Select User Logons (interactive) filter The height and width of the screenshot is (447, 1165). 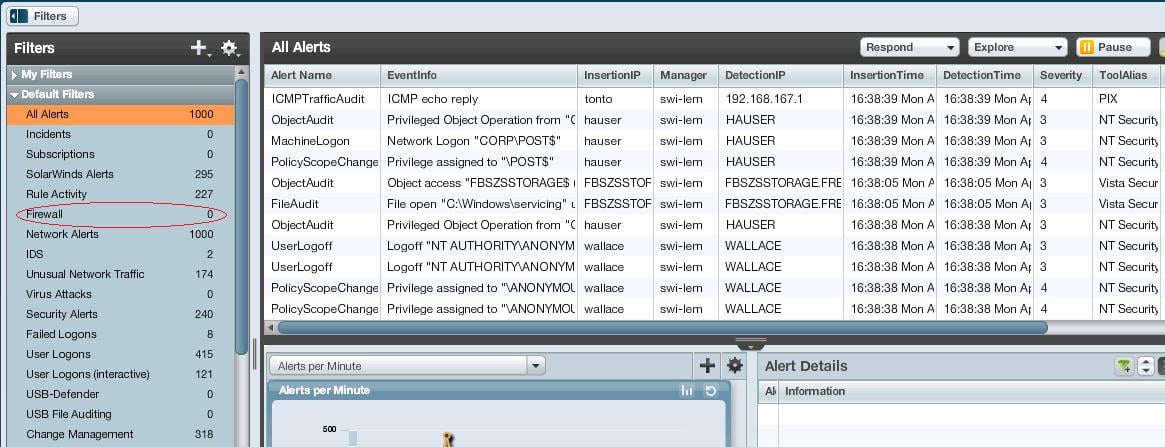point(120,375)
